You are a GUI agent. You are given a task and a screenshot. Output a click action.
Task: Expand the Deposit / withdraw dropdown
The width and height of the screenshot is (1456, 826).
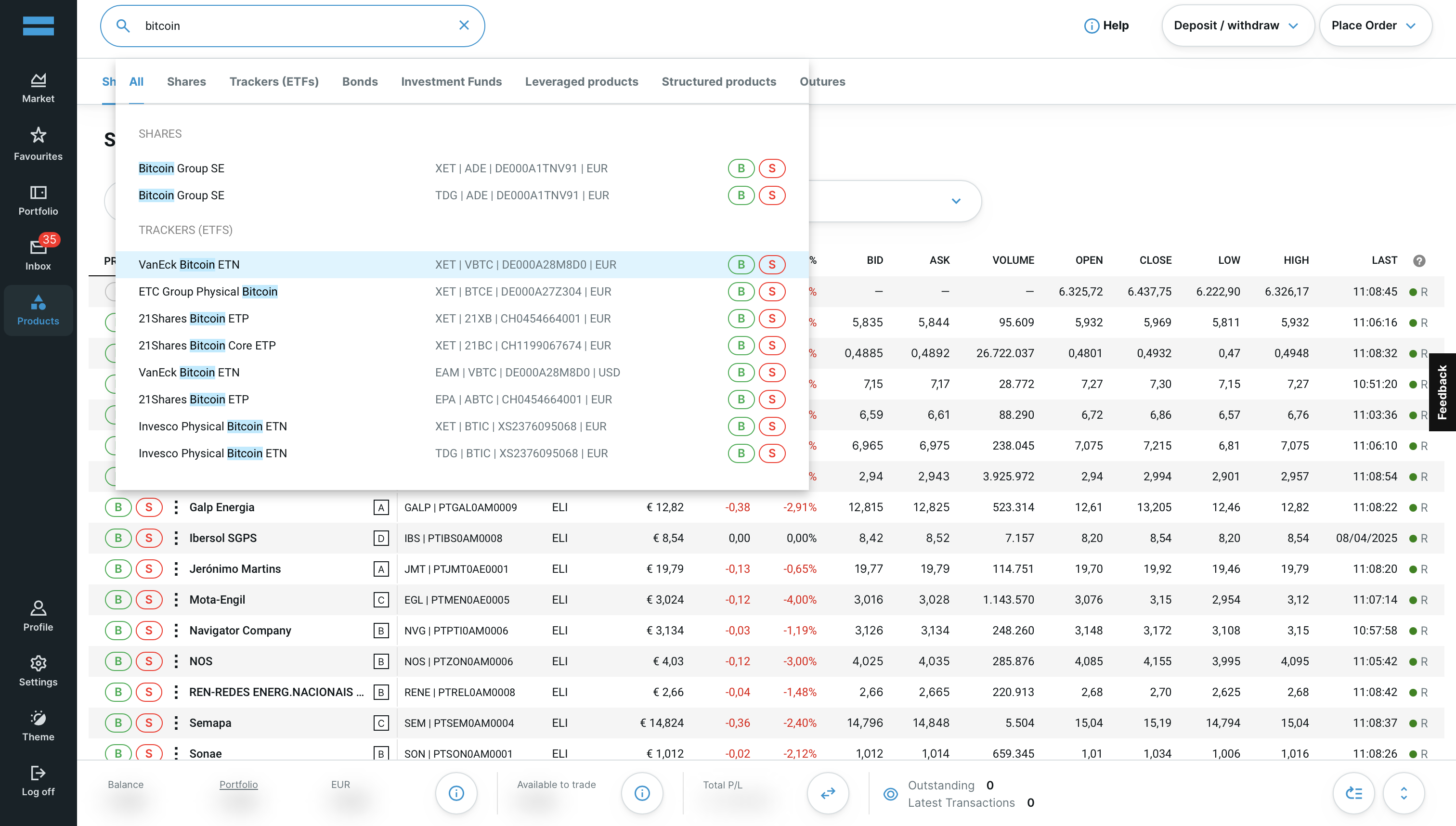(x=1237, y=26)
